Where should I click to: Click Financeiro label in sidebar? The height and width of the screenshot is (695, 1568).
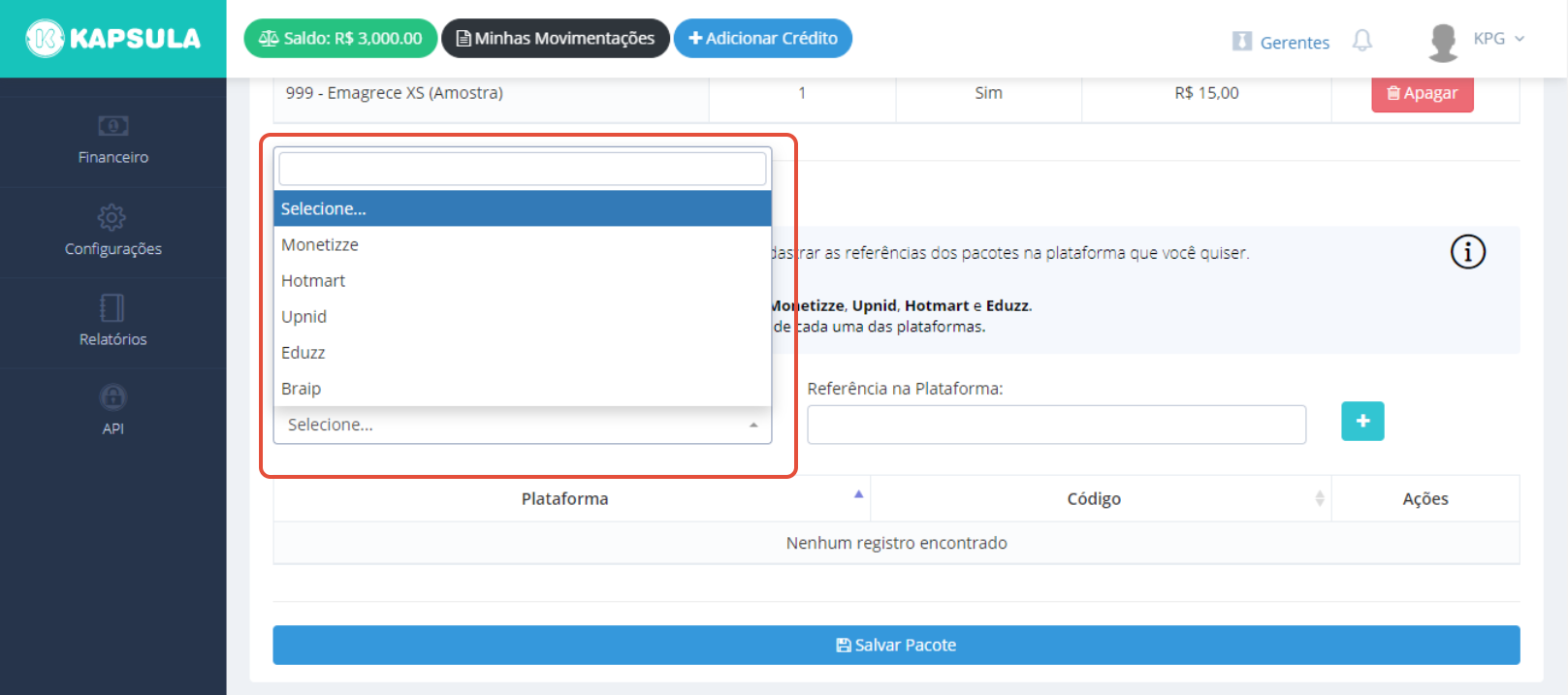(x=112, y=157)
